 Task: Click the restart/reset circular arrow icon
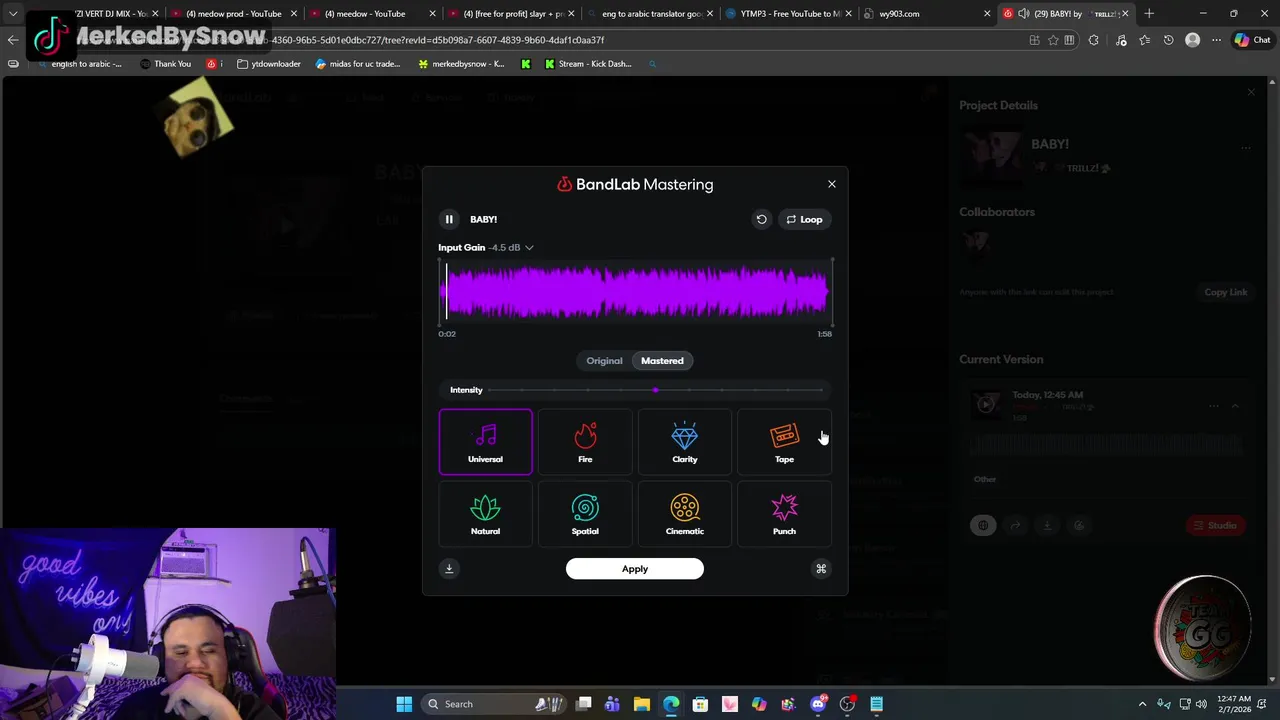click(x=761, y=219)
